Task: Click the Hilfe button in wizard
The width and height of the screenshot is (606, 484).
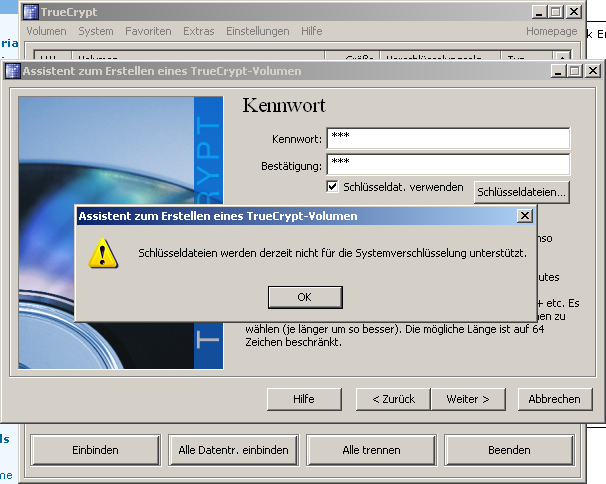Action: 304,399
